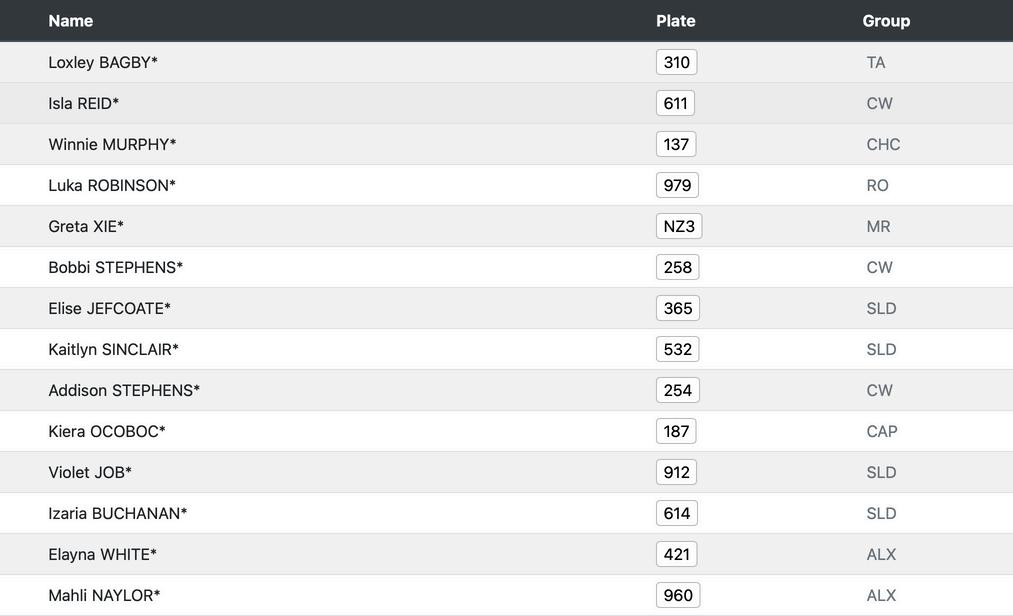
Task: Click on Winnie MURPHY's name
Action: (112, 144)
